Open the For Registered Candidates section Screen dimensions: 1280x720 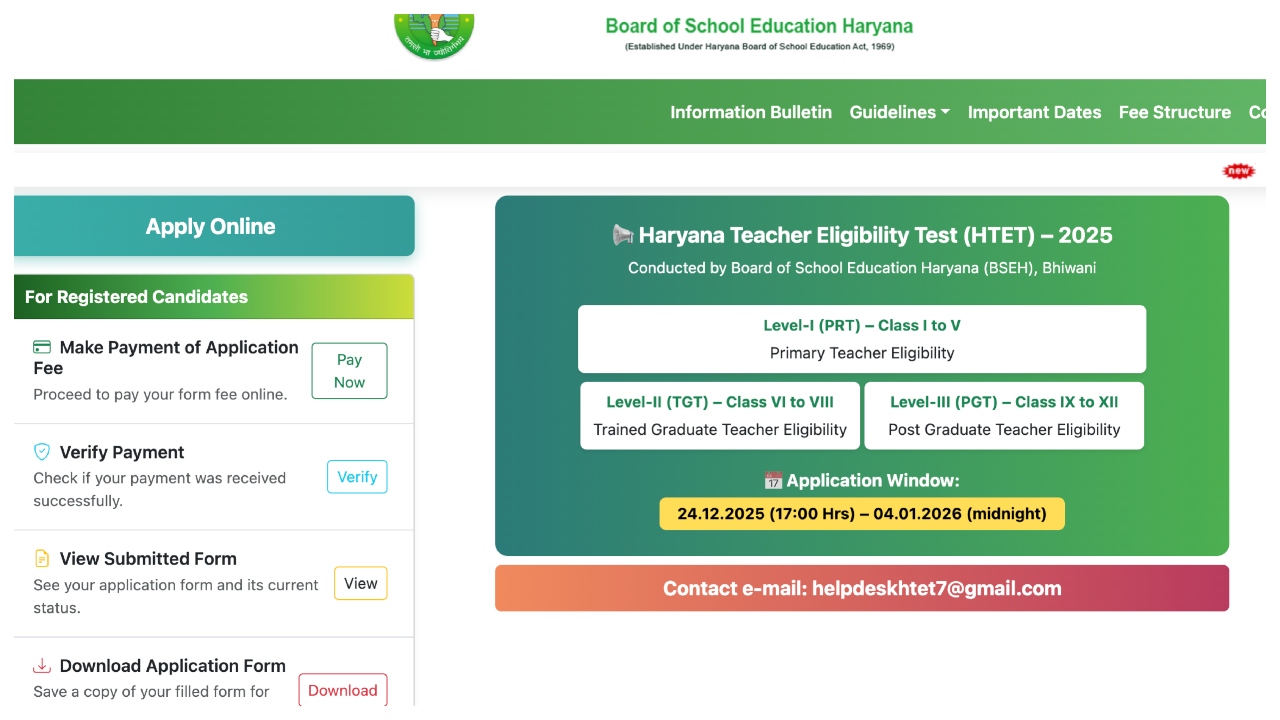point(137,297)
